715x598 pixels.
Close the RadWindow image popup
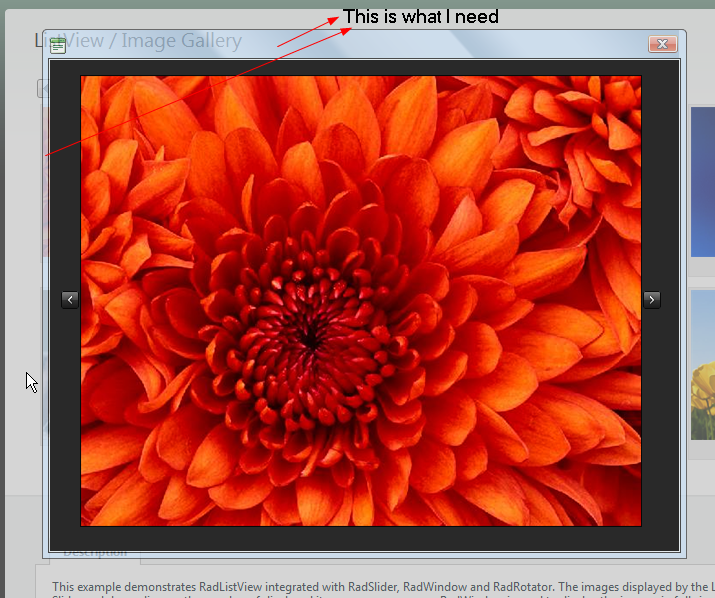[x=663, y=44]
